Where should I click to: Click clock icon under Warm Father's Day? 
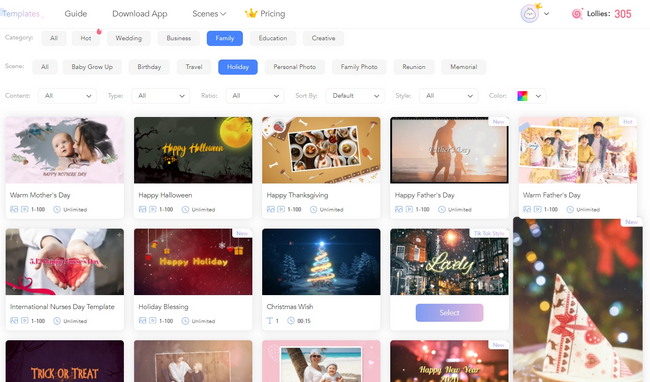coord(570,210)
